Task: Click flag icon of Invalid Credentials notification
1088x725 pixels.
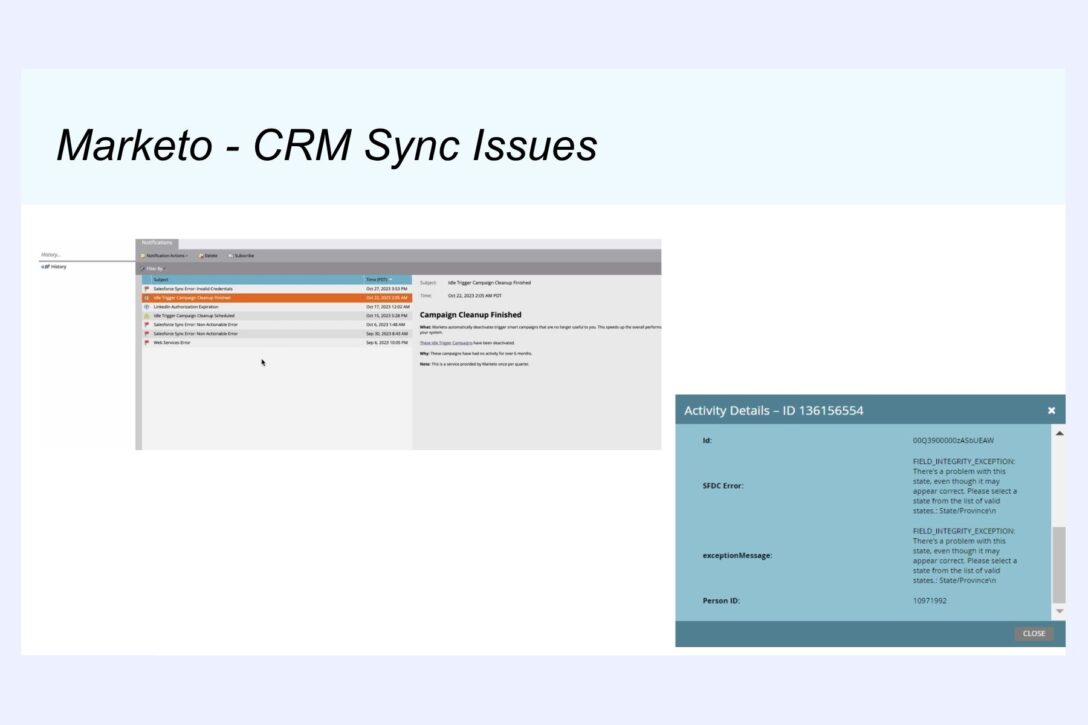Action: point(146,289)
